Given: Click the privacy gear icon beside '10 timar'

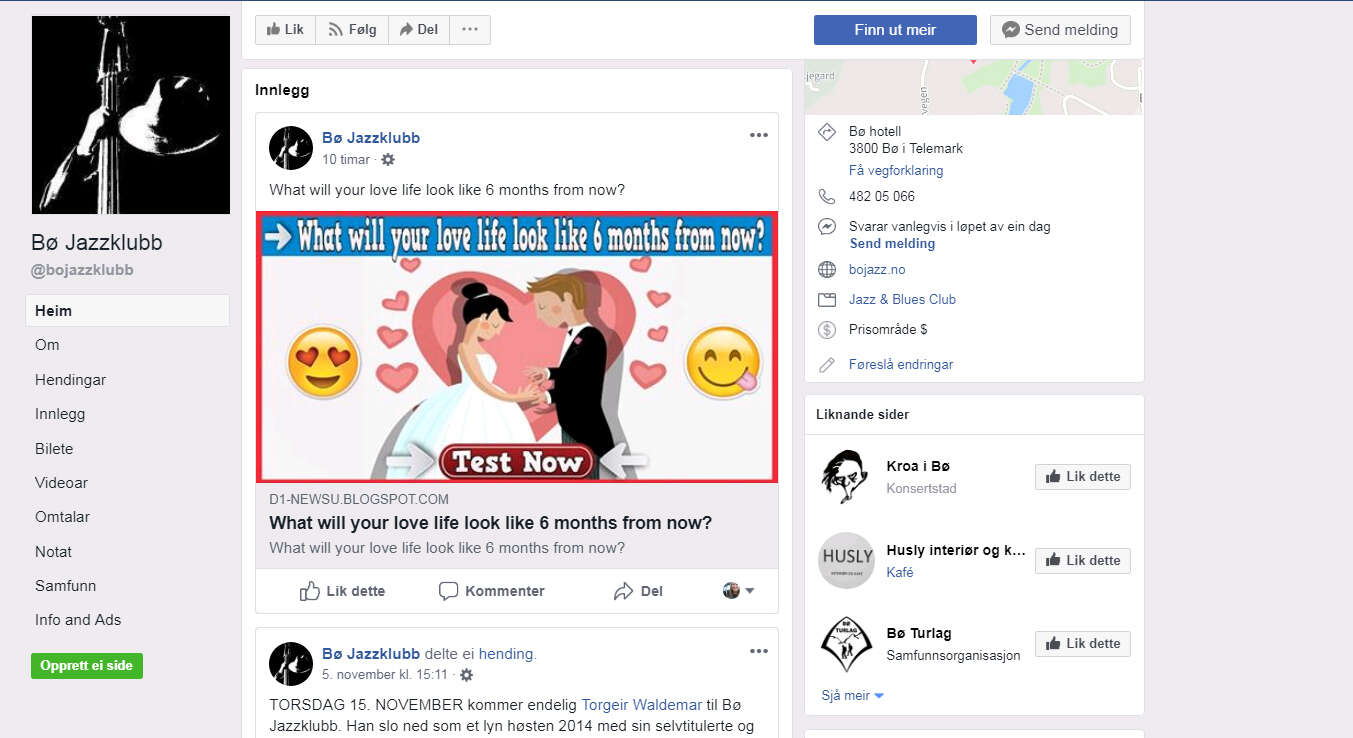Looking at the screenshot, I should pyautogui.click(x=388, y=160).
